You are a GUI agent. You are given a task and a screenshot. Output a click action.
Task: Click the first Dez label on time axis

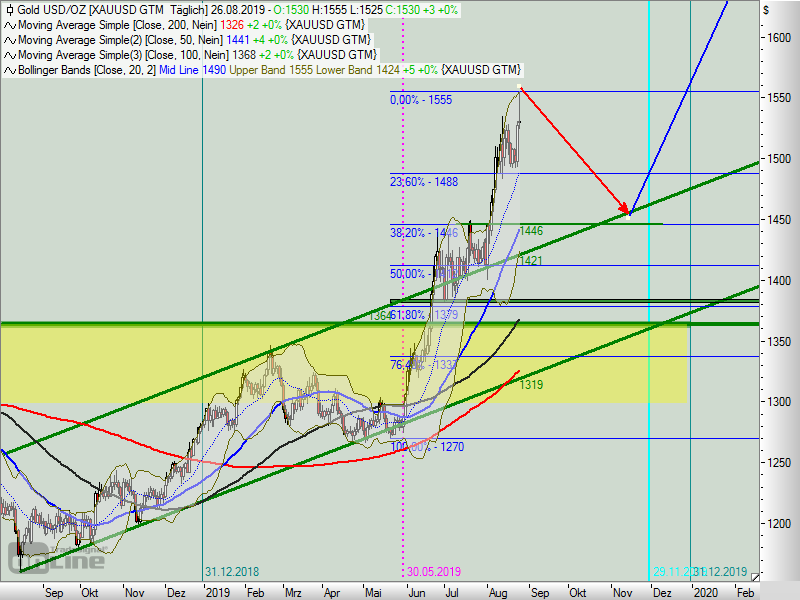tap(176, 592)
